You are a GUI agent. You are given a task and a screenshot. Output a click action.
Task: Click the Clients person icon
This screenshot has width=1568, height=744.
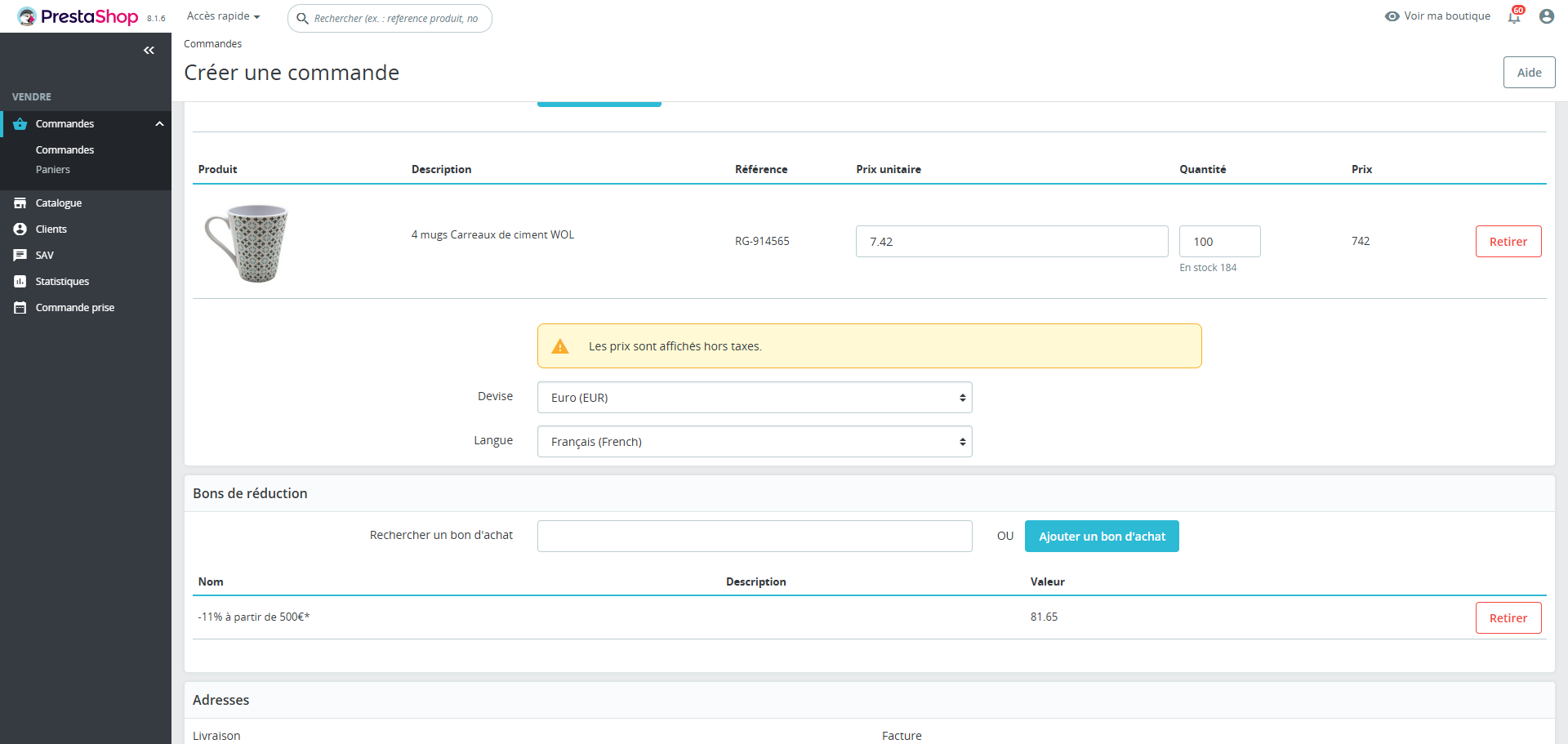[x=20, y=229]
